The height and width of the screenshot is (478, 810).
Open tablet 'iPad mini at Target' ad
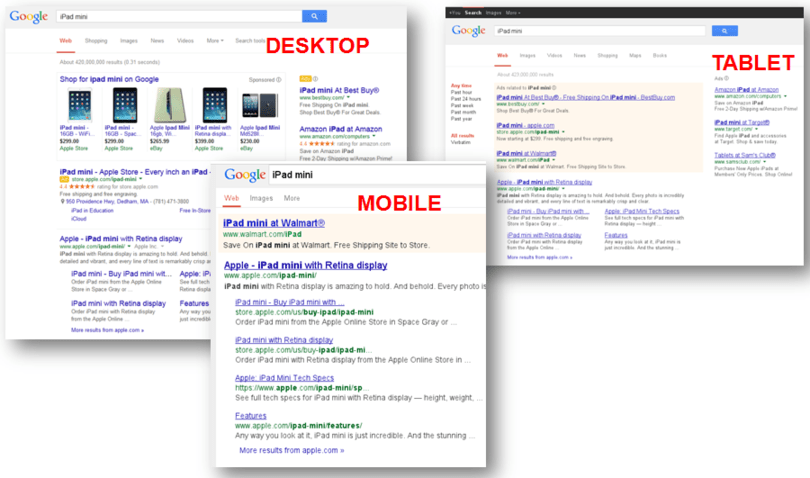point(742,122)
